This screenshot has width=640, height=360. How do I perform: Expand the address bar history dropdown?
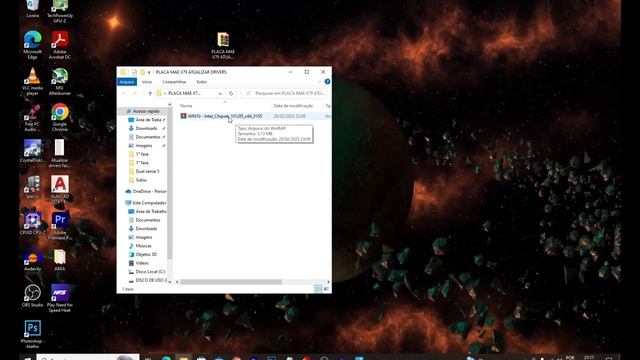click(x=220, y=93)
